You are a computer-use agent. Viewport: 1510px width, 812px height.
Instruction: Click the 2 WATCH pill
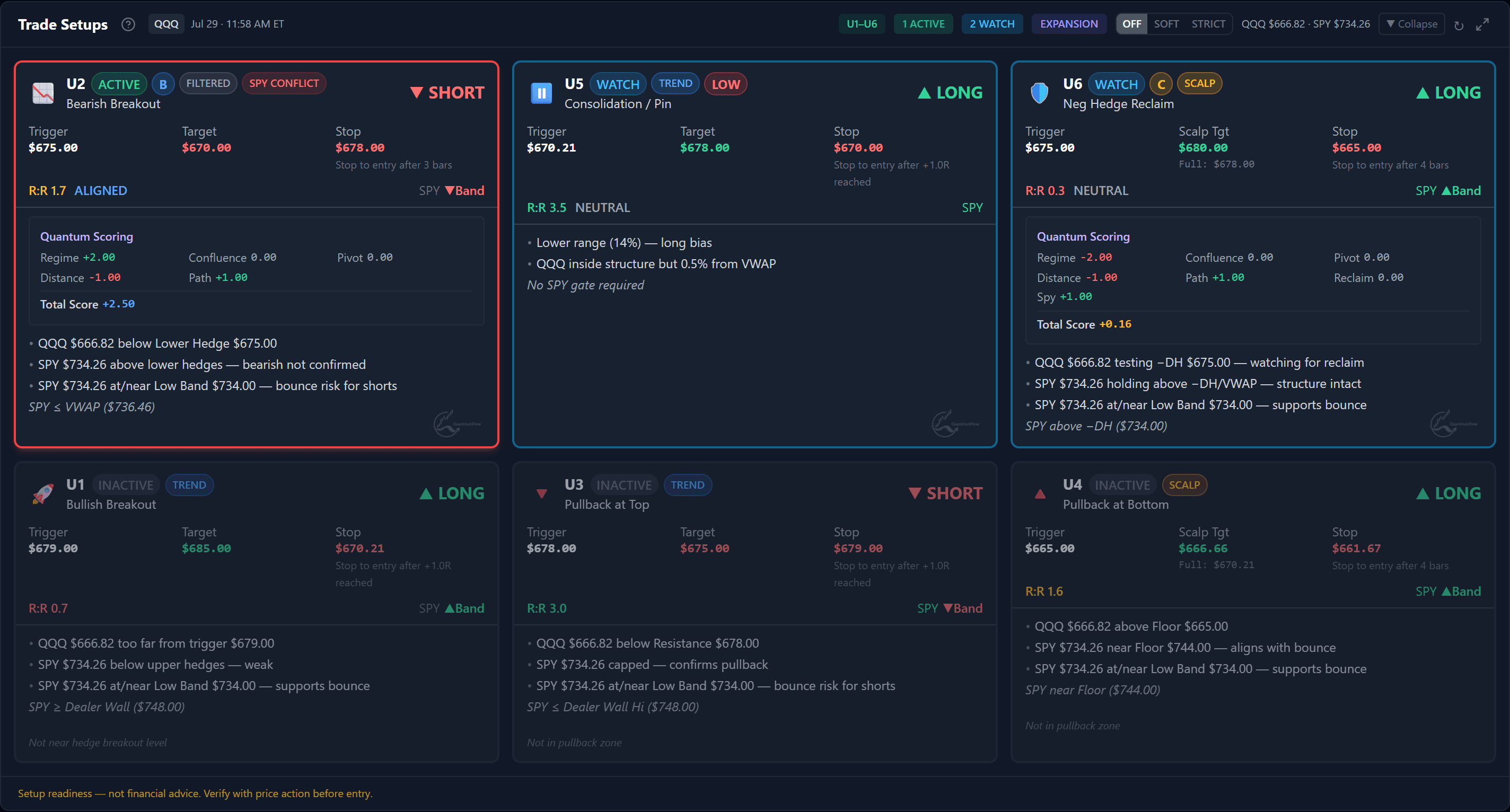(x=992, y=24)
